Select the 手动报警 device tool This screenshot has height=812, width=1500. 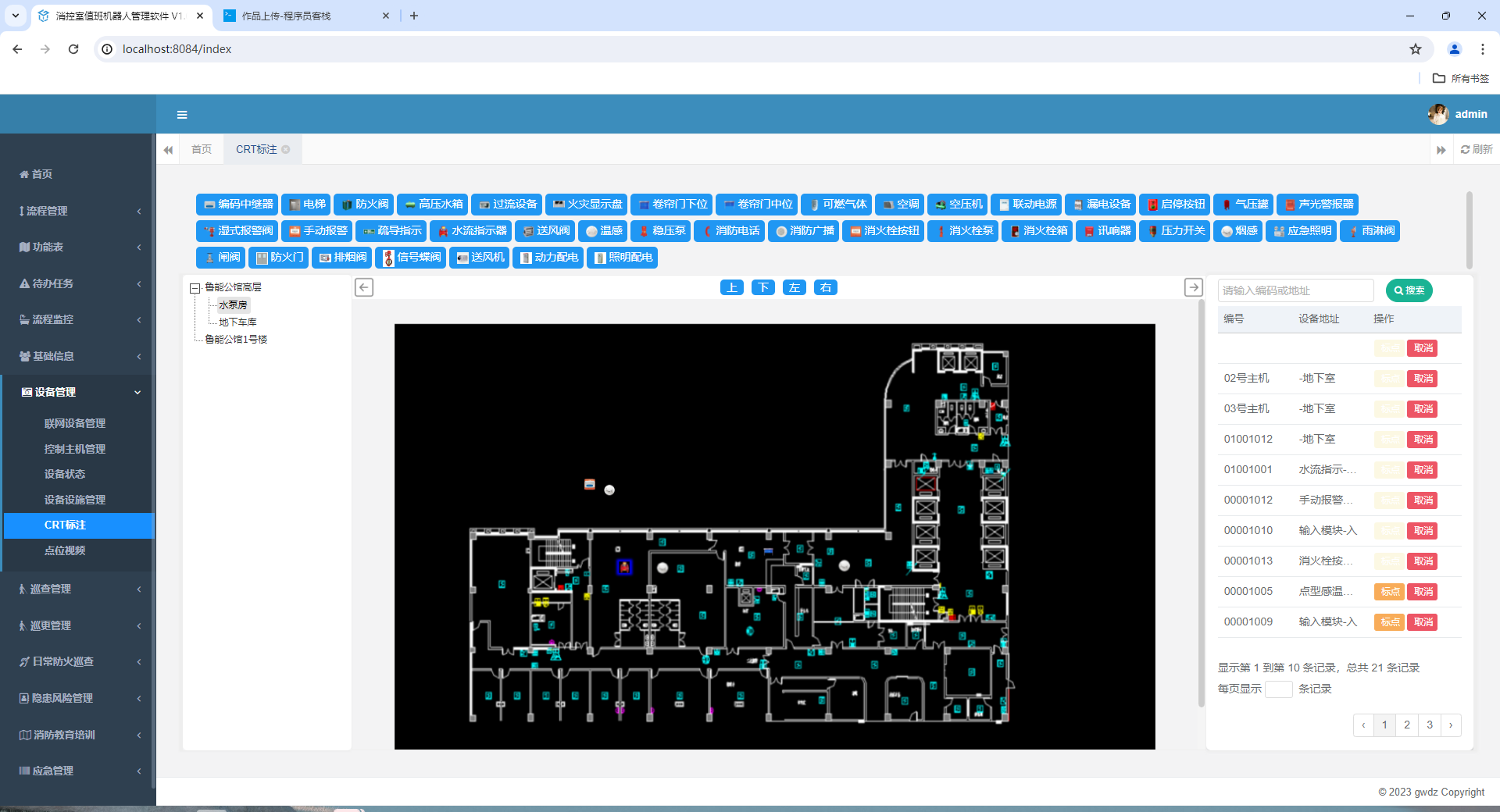pos(316,230)
